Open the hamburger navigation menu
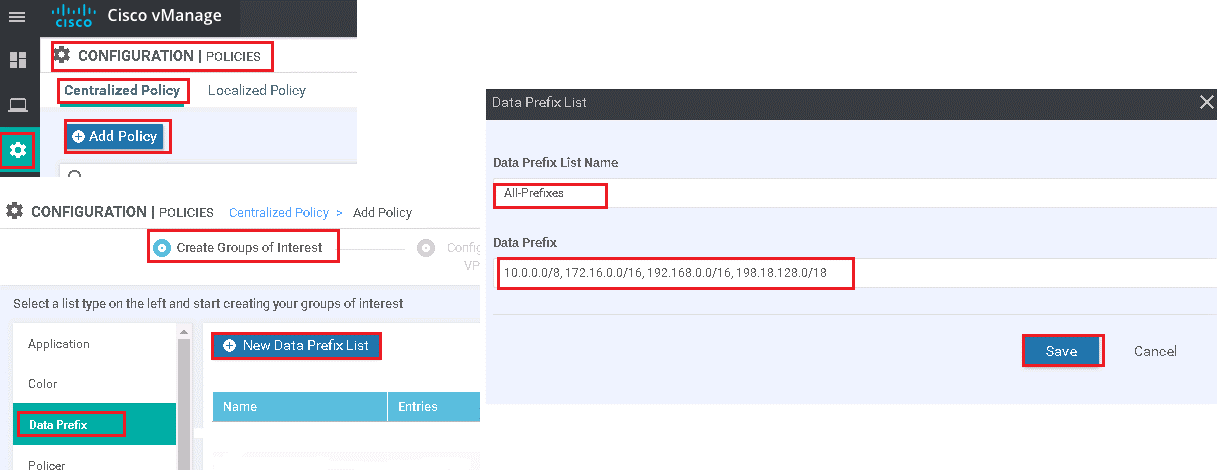Screen dimensions: 1217x470 pyautogui.click(x=17, y=17)
